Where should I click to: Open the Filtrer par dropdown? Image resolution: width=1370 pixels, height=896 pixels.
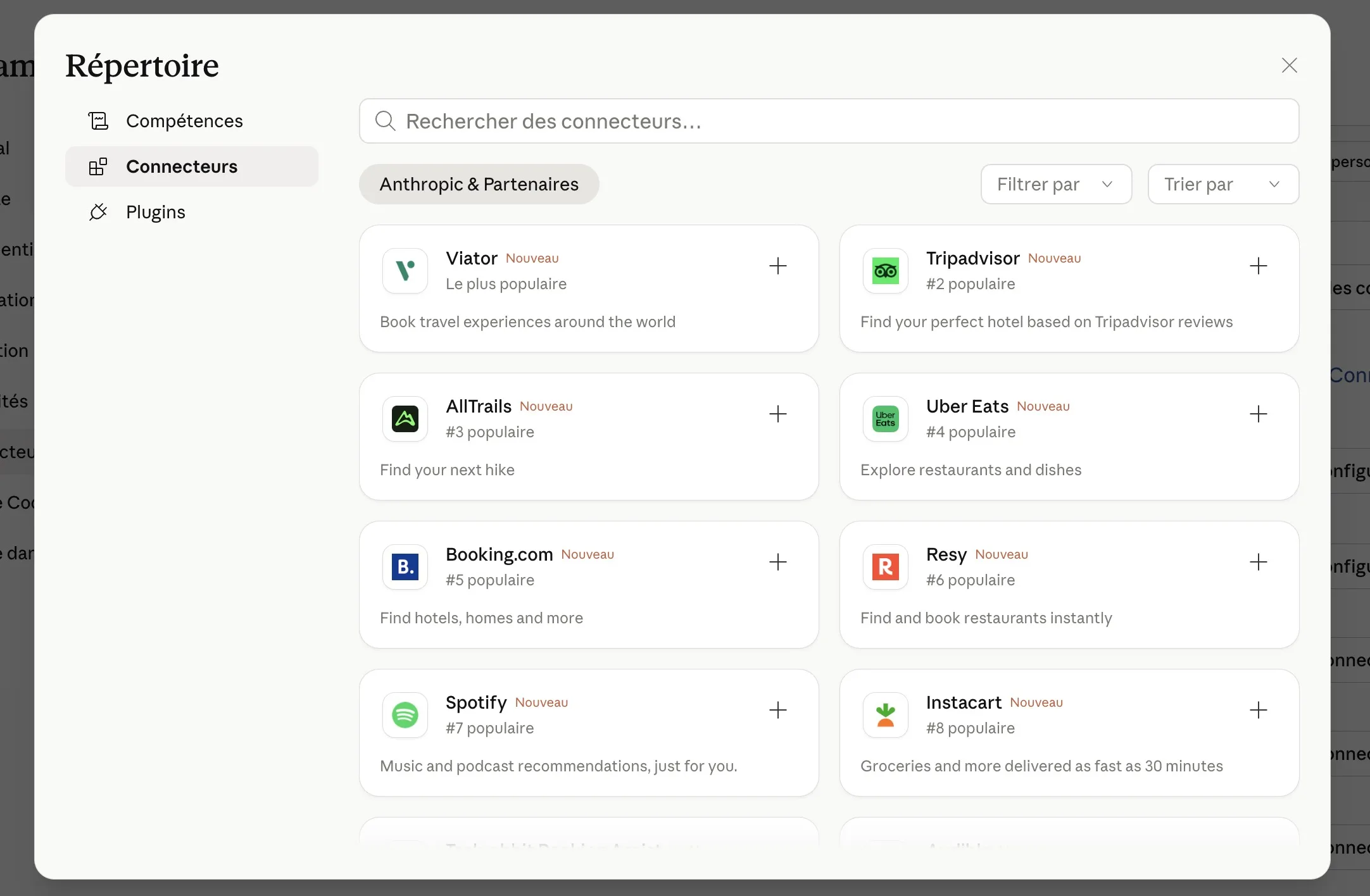click(x=1056, y=184)
